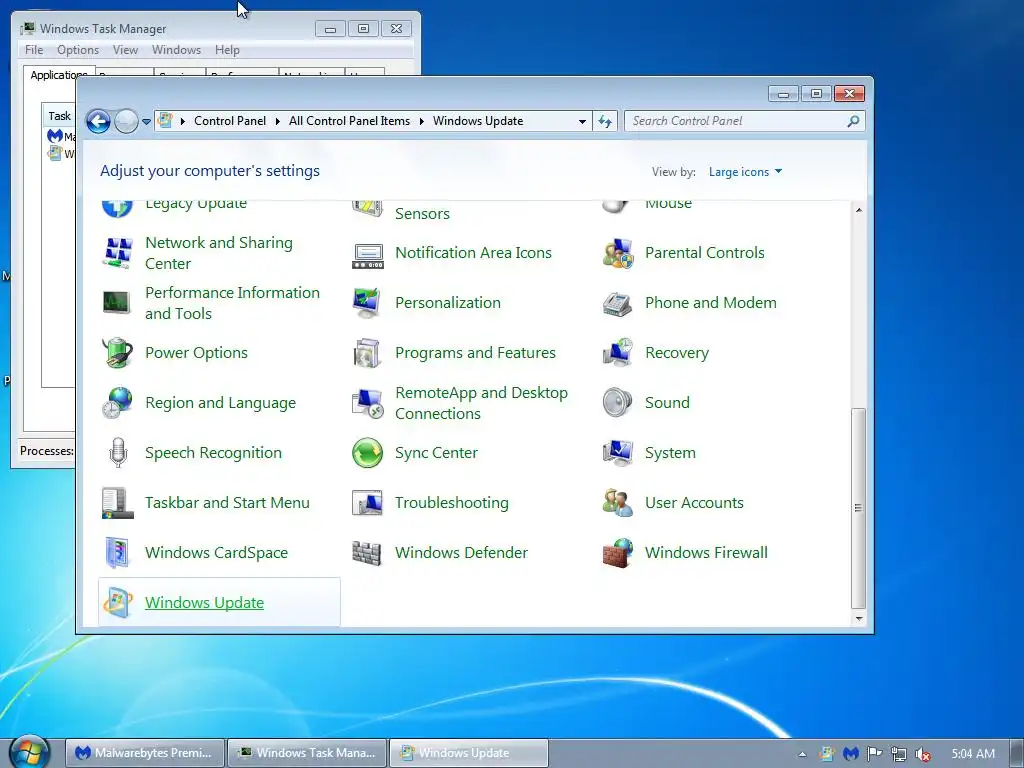Open the Help menu in Task Manager
This screenshot has height=768, width=1024.
point(227,50)
